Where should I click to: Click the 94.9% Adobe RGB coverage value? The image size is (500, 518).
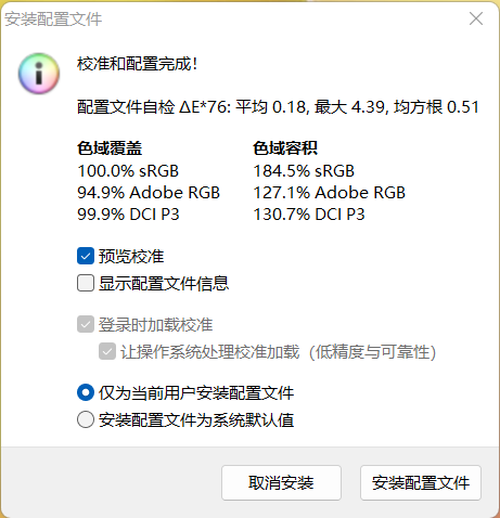click(x=149, y=192)
